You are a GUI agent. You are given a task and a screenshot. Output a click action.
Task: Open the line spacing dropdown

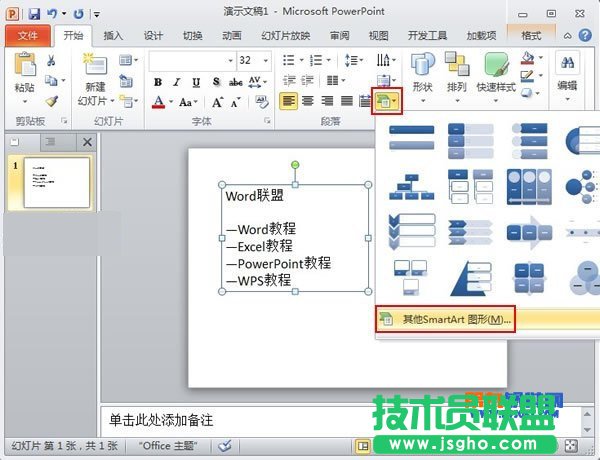click(354, 60)
